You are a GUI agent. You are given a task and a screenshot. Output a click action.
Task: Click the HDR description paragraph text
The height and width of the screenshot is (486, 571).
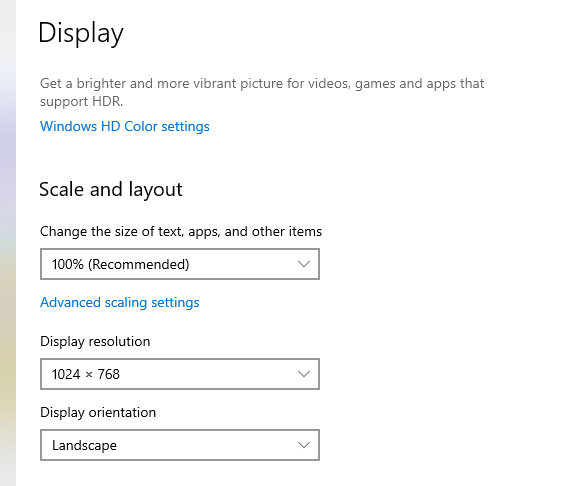262,92
